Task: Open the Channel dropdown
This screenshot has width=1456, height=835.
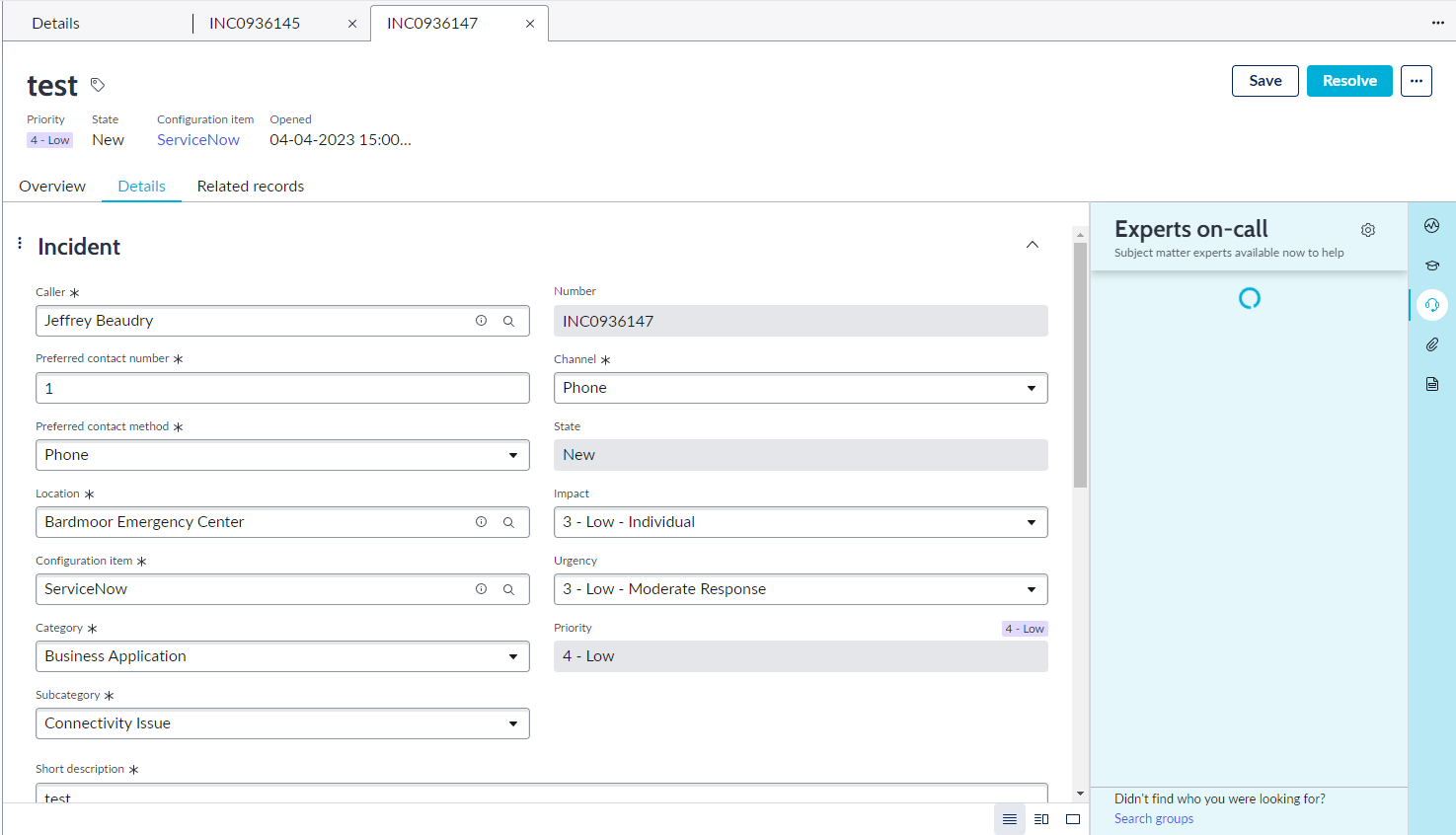Action: pyautogui.click(x=1032, y=387)
